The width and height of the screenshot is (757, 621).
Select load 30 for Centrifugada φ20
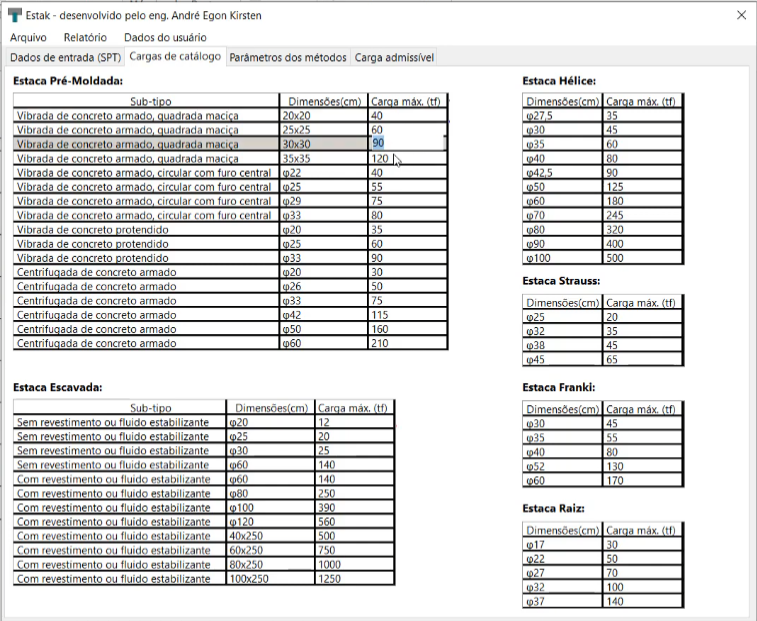(x=407, y=272)
